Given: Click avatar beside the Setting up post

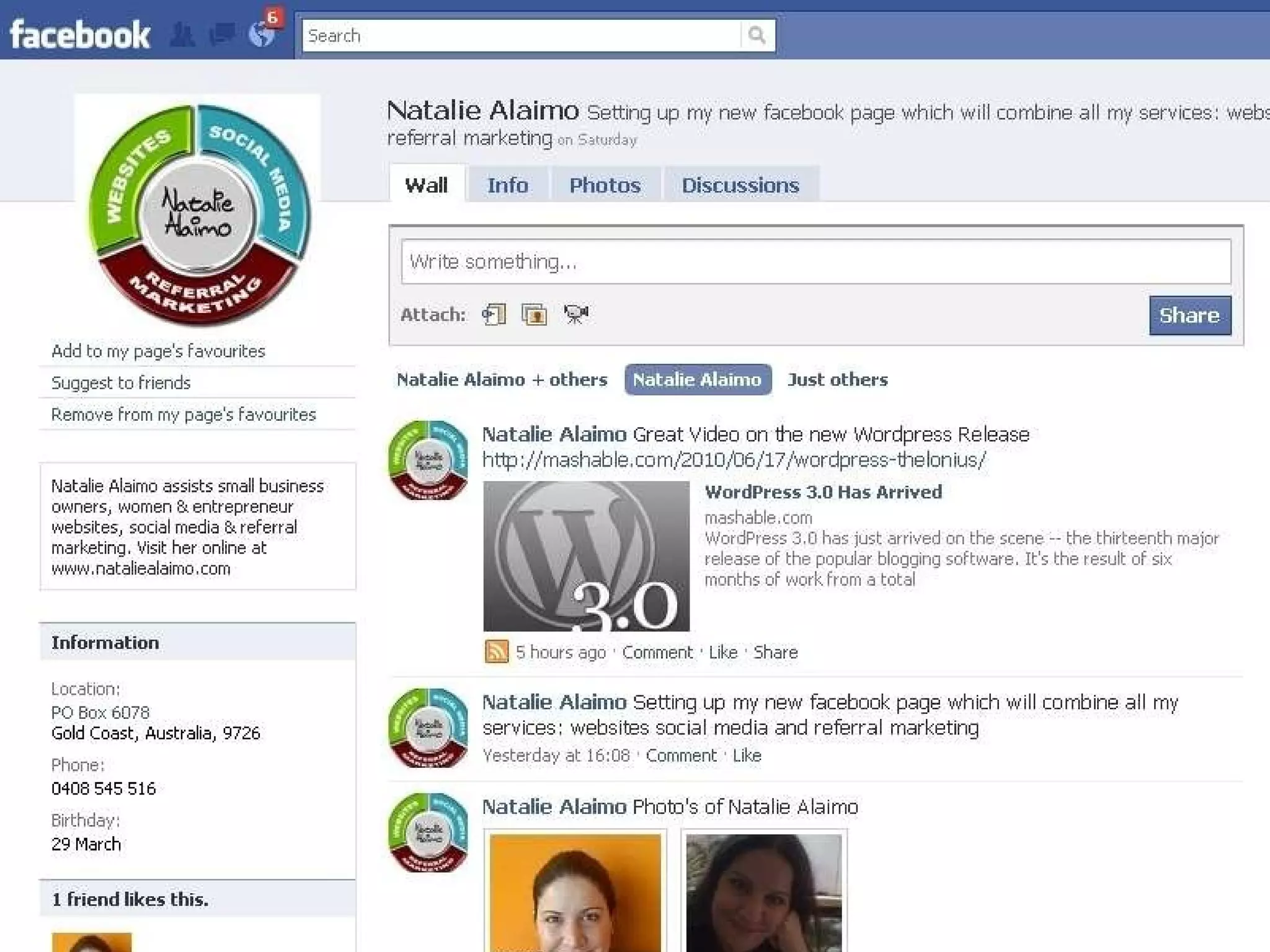Looking at the screenshot, I should point(428,728).
